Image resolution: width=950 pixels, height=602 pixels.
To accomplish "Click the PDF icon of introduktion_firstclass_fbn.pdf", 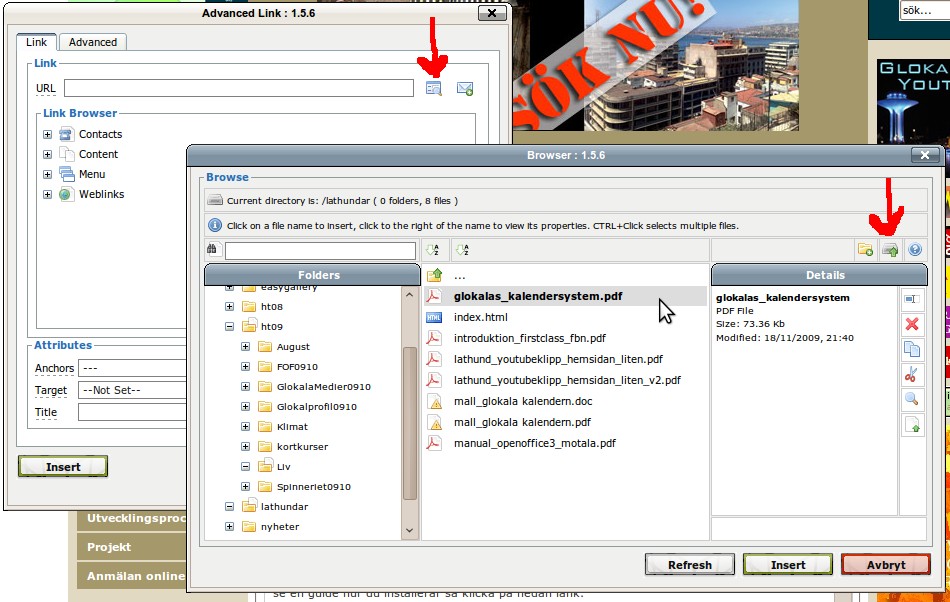I will pyautogui.click(x=433, y=338).
